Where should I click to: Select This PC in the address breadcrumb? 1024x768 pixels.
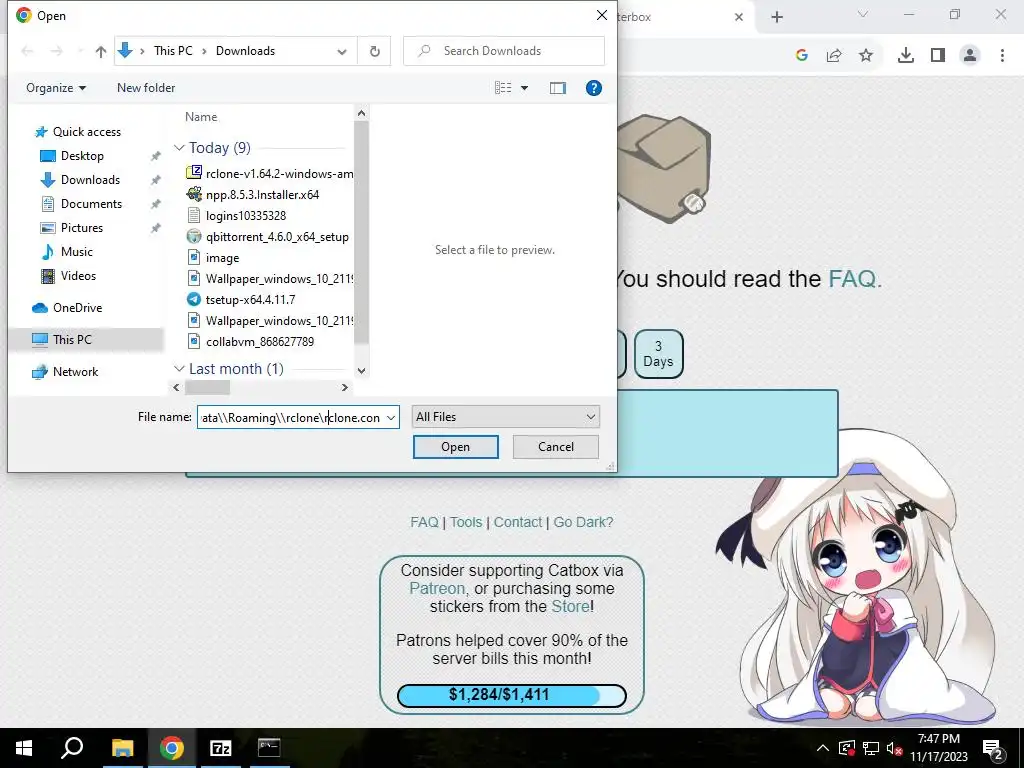coord(173,51)
